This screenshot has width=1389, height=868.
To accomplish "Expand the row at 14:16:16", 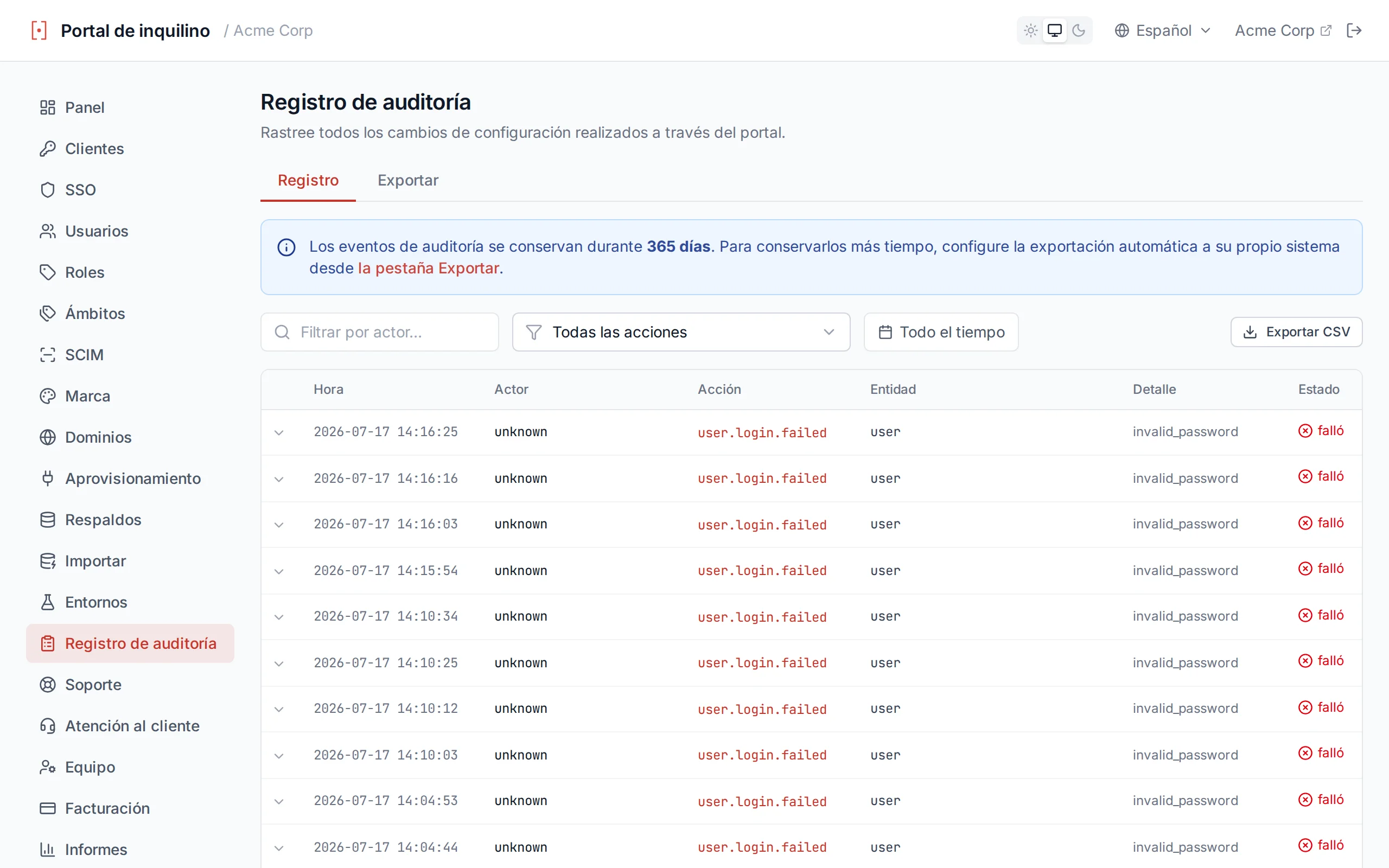I will point(279,480).
